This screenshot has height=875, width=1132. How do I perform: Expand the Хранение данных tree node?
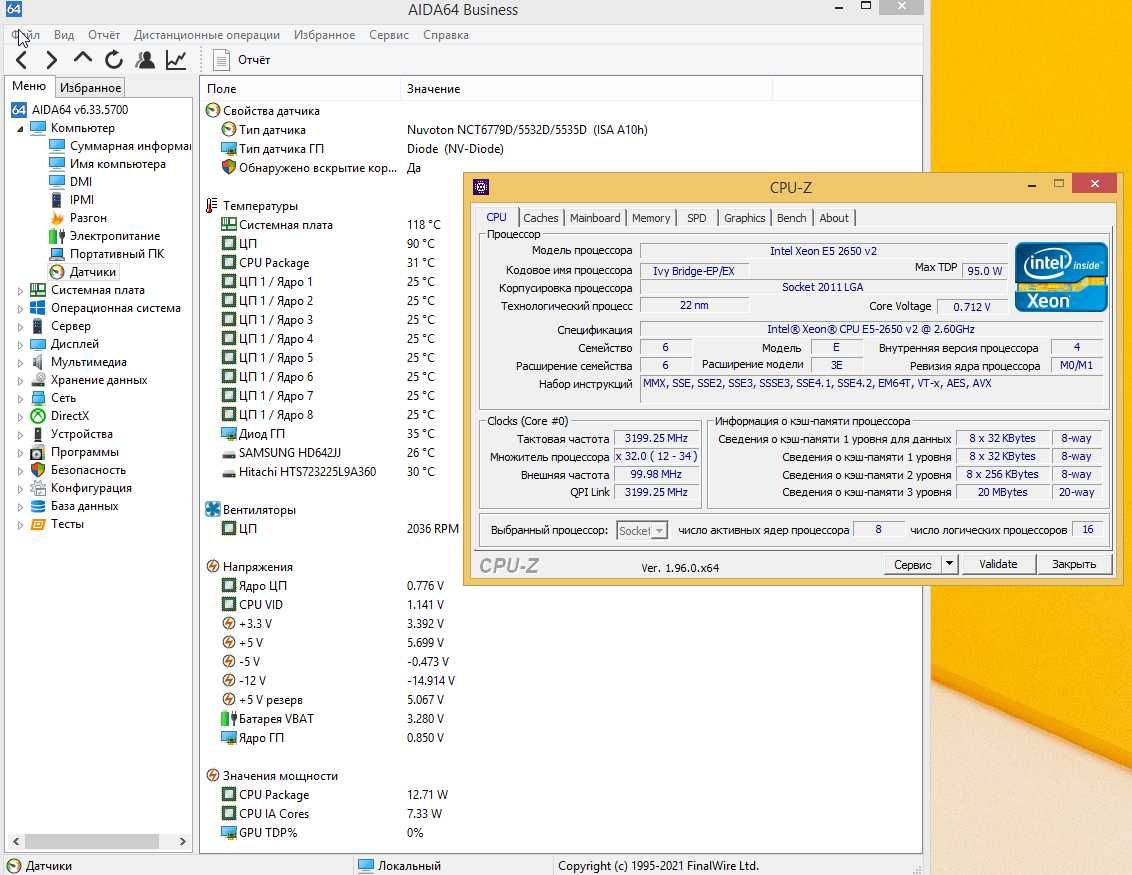point(20,380)
